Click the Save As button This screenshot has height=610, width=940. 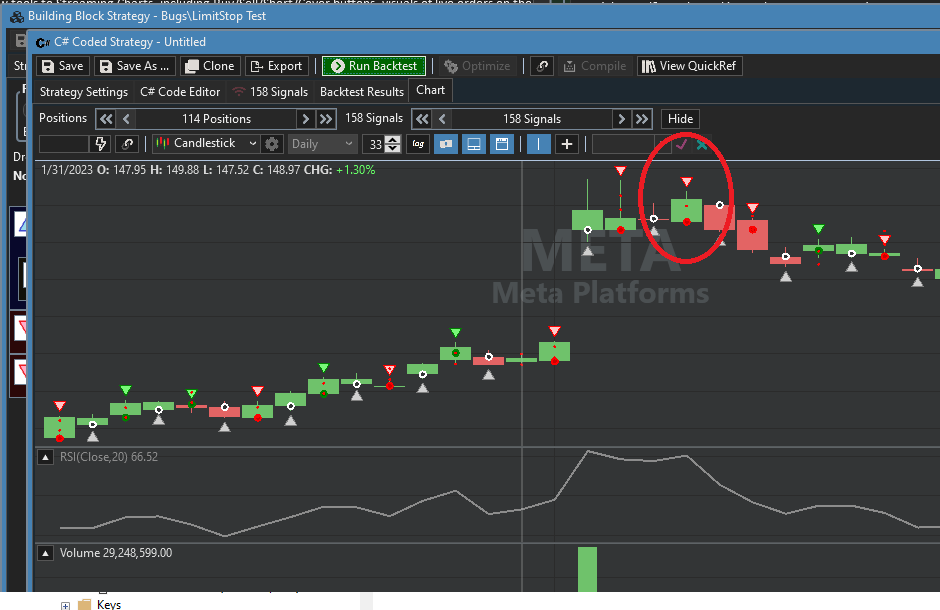(x=135, y=66)
